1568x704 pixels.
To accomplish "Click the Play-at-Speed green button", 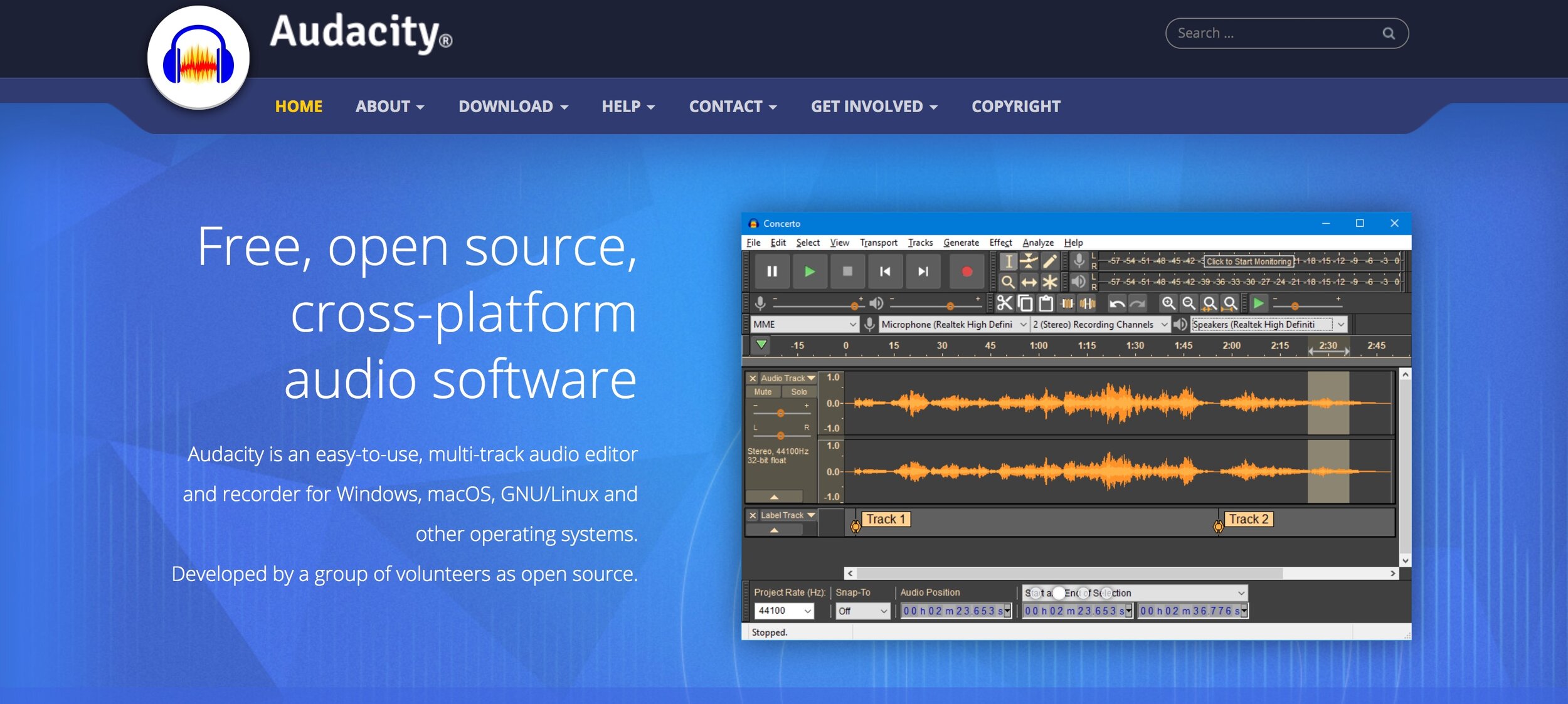I will pyautogui.click(x=1258, y=303).
